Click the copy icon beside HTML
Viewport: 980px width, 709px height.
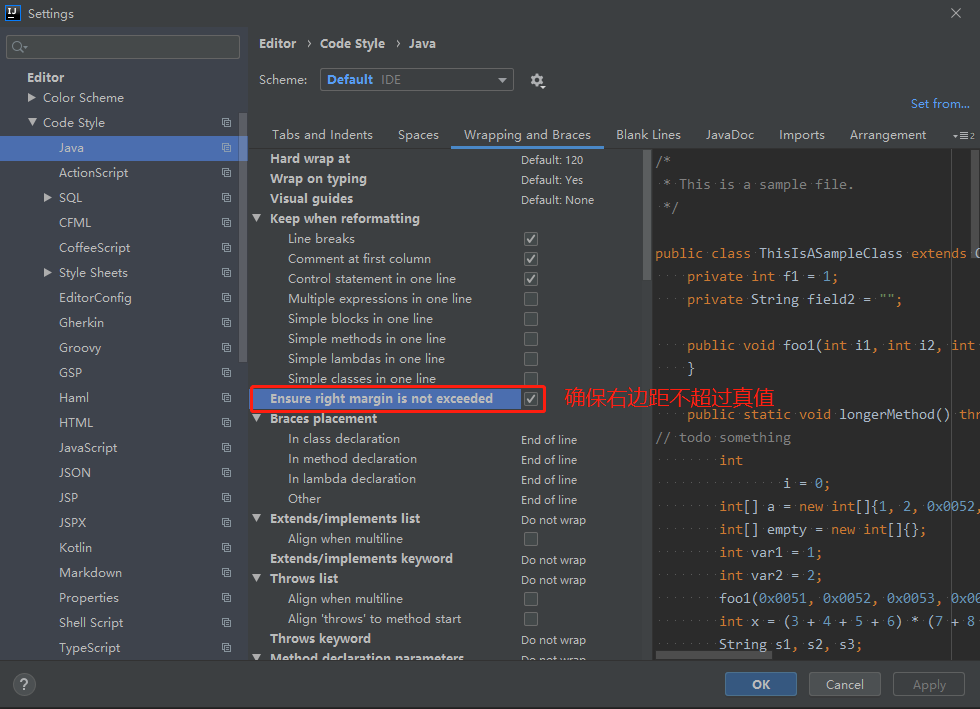[x=226, y=423]
